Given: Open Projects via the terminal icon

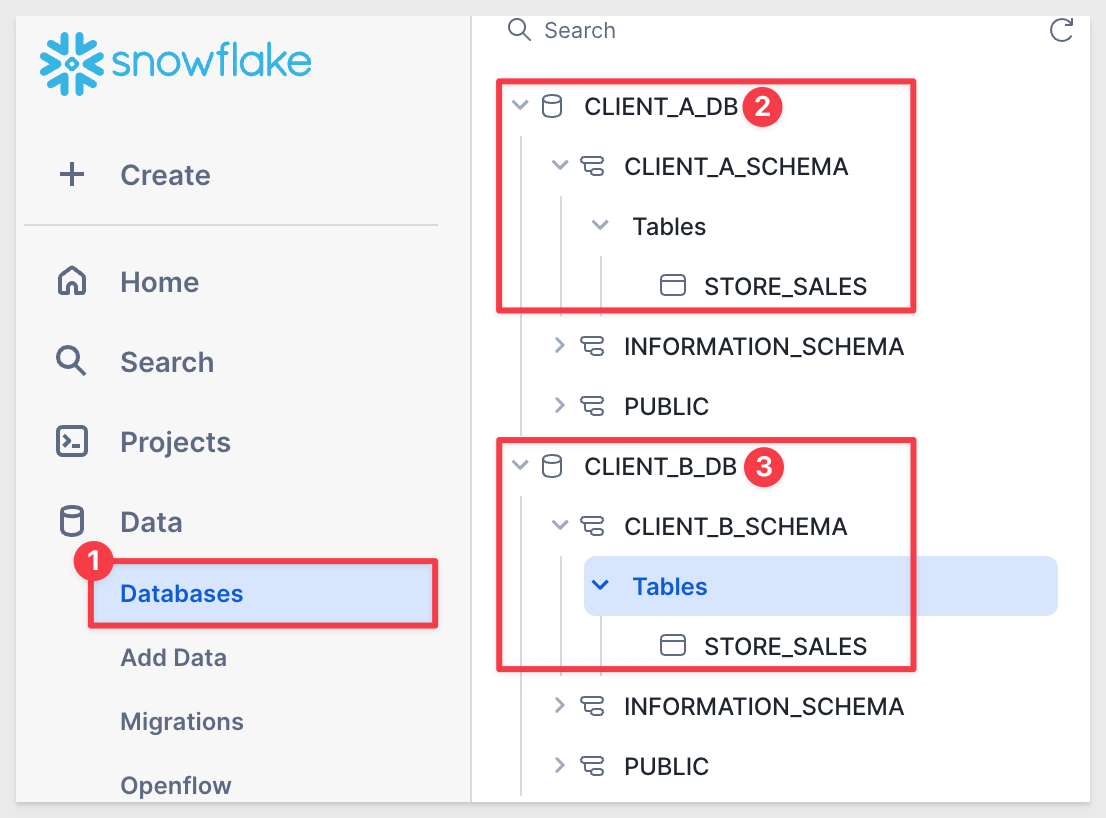Looking at the screenshot, I should click(x=72, y=441).
